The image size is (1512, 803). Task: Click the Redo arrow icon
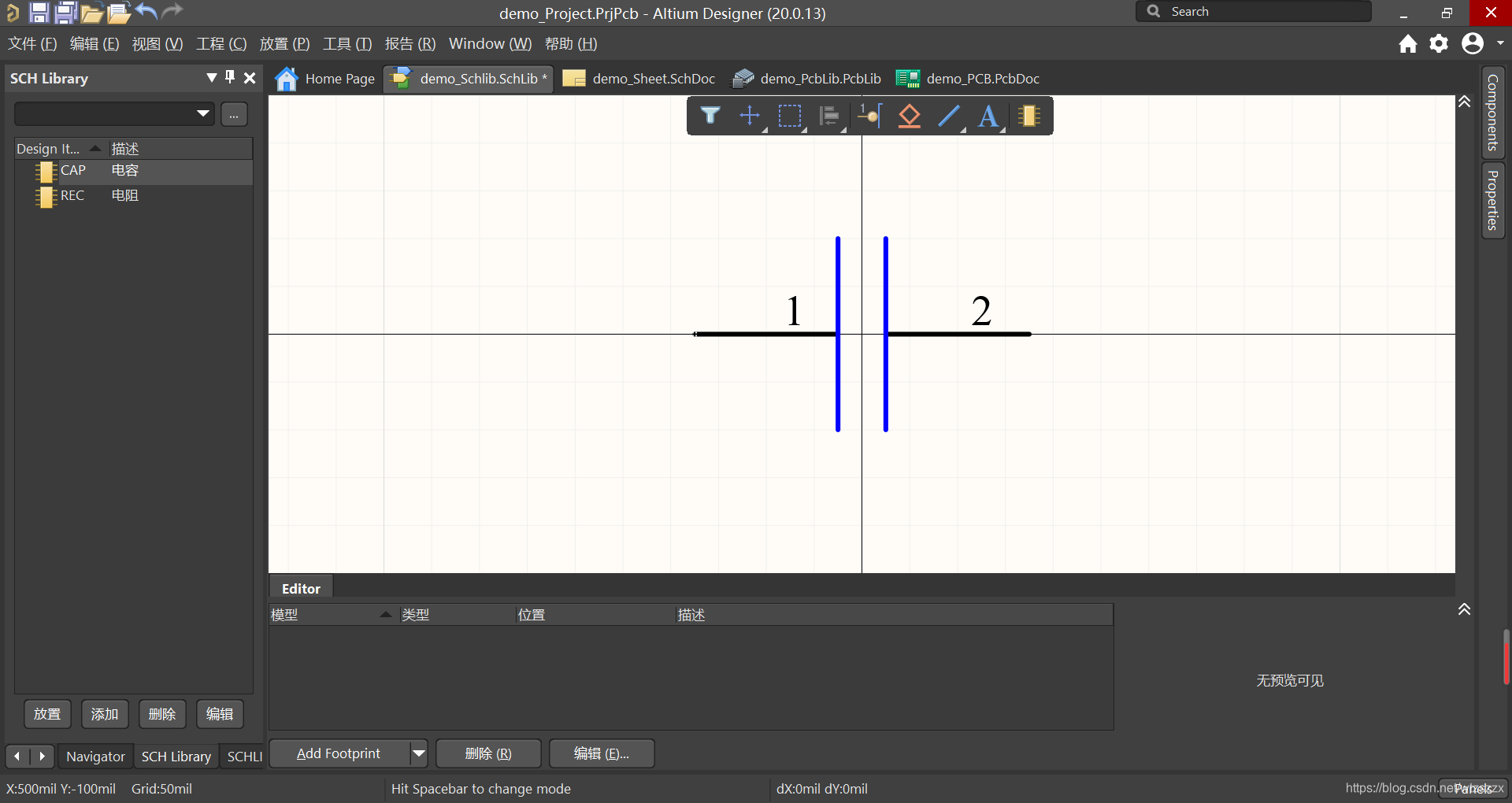click(x=172, y=11)
